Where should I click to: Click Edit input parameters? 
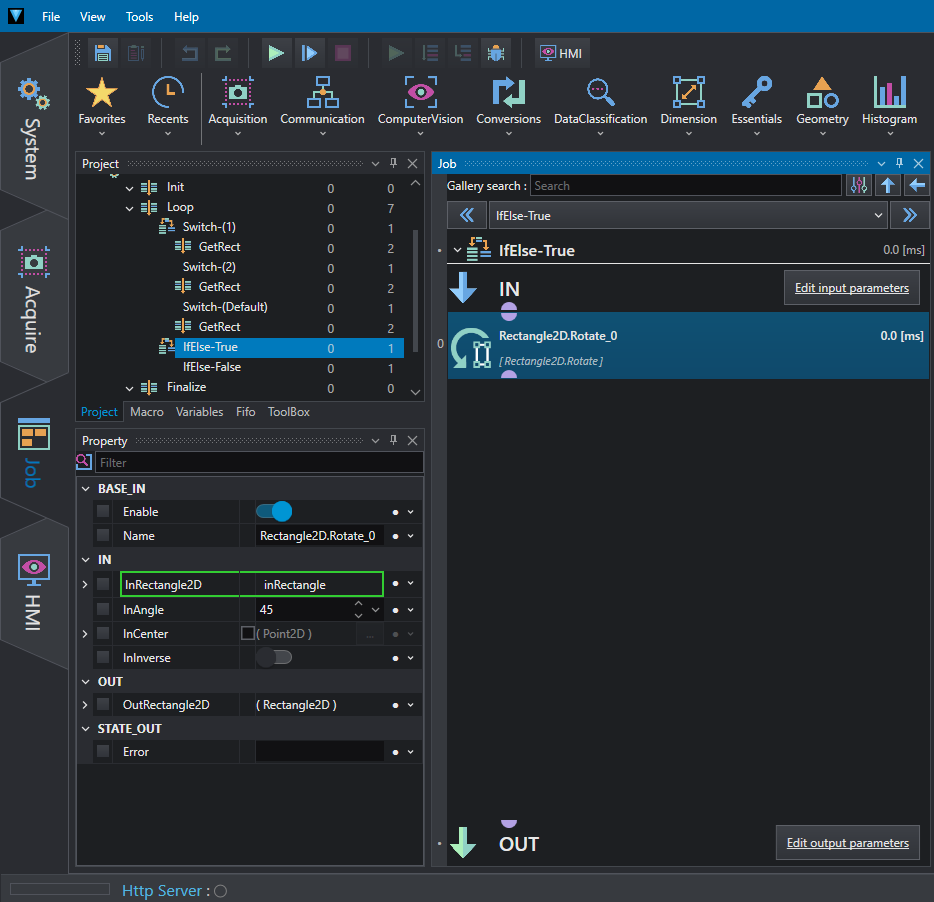851,288
